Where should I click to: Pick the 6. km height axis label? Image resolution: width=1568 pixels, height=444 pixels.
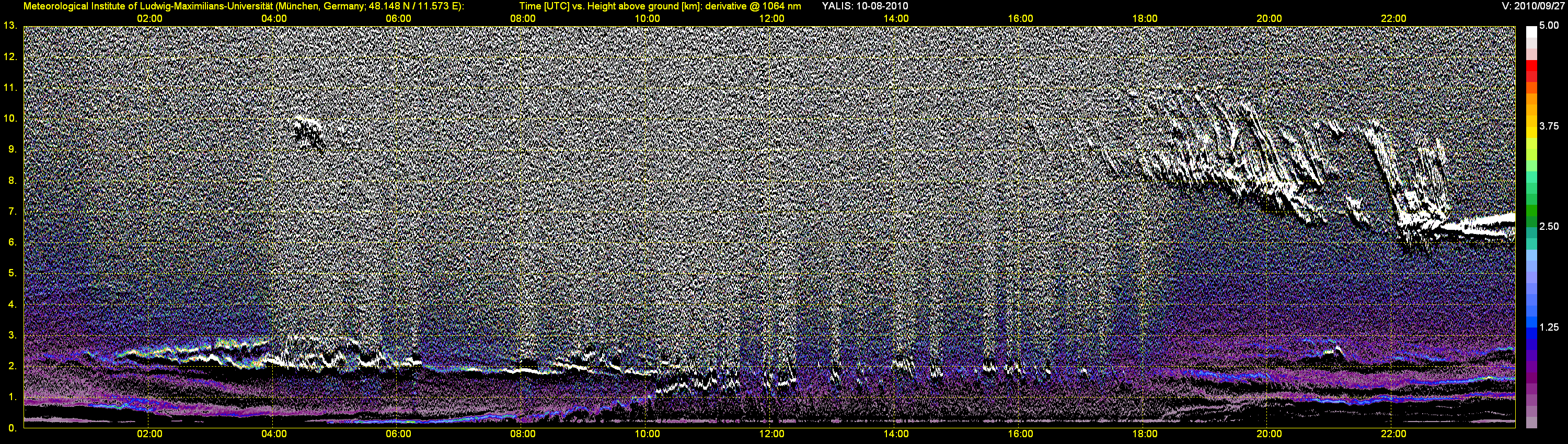(x=12, y=242)
